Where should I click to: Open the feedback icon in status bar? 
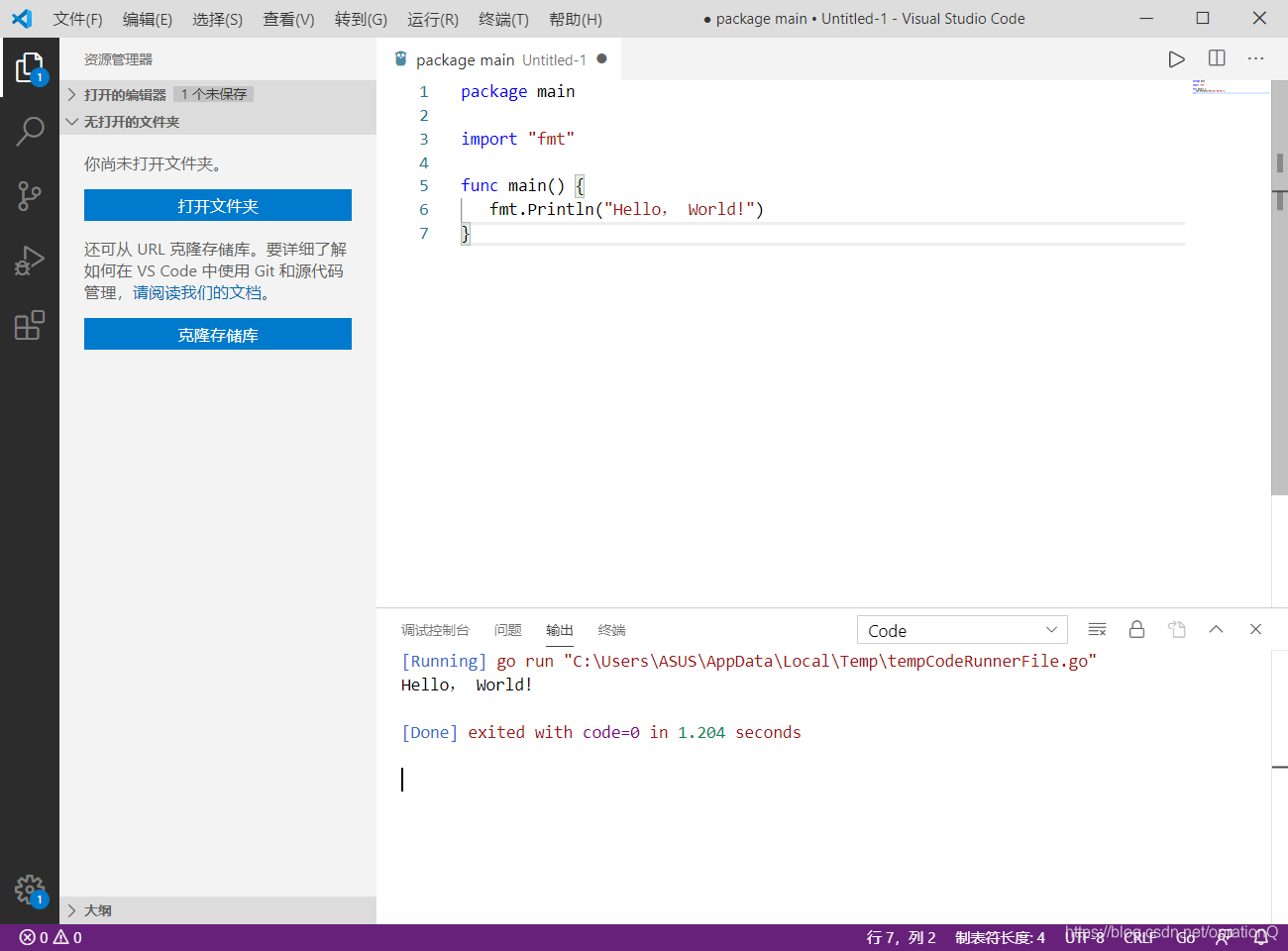tap(1223, 937)
